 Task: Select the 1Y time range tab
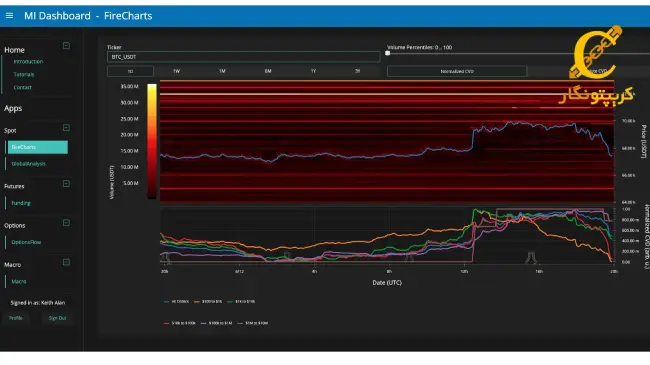pyautogui.click(x=313, y=71)
